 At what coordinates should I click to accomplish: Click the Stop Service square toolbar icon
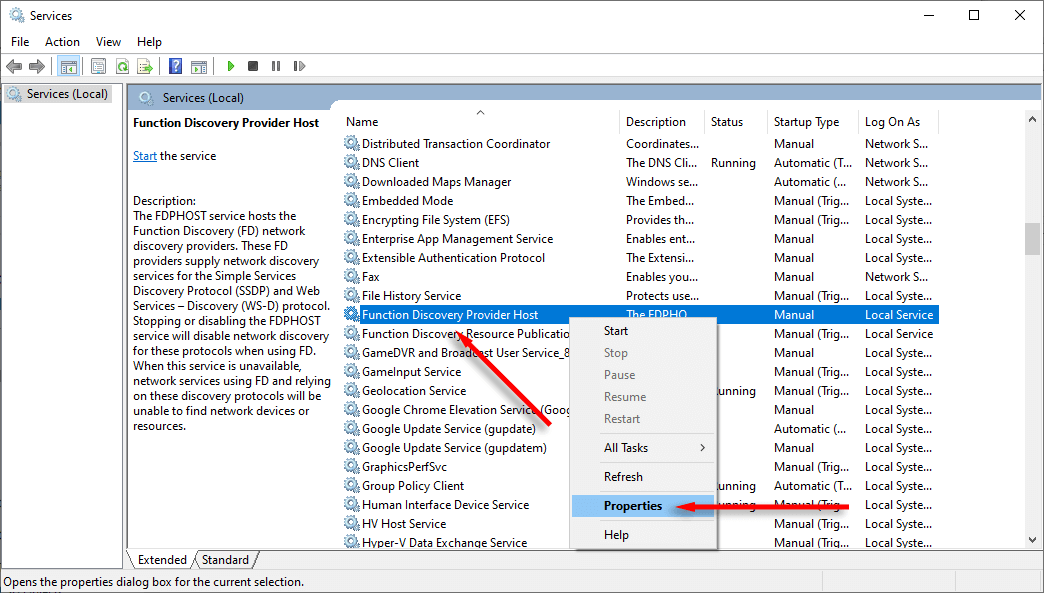click(253, 66)
